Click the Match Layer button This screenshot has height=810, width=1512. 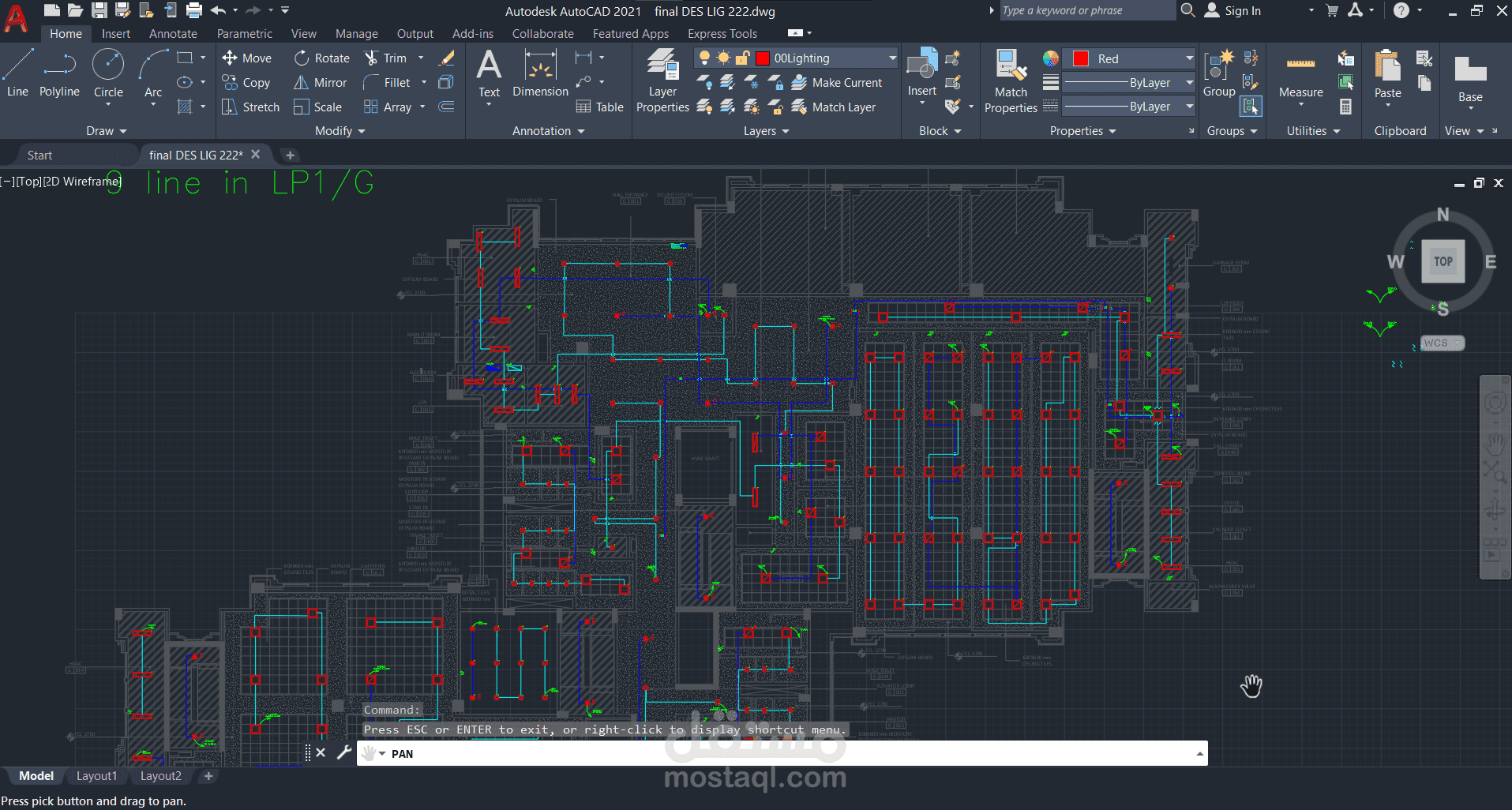(x=833, y=107)
